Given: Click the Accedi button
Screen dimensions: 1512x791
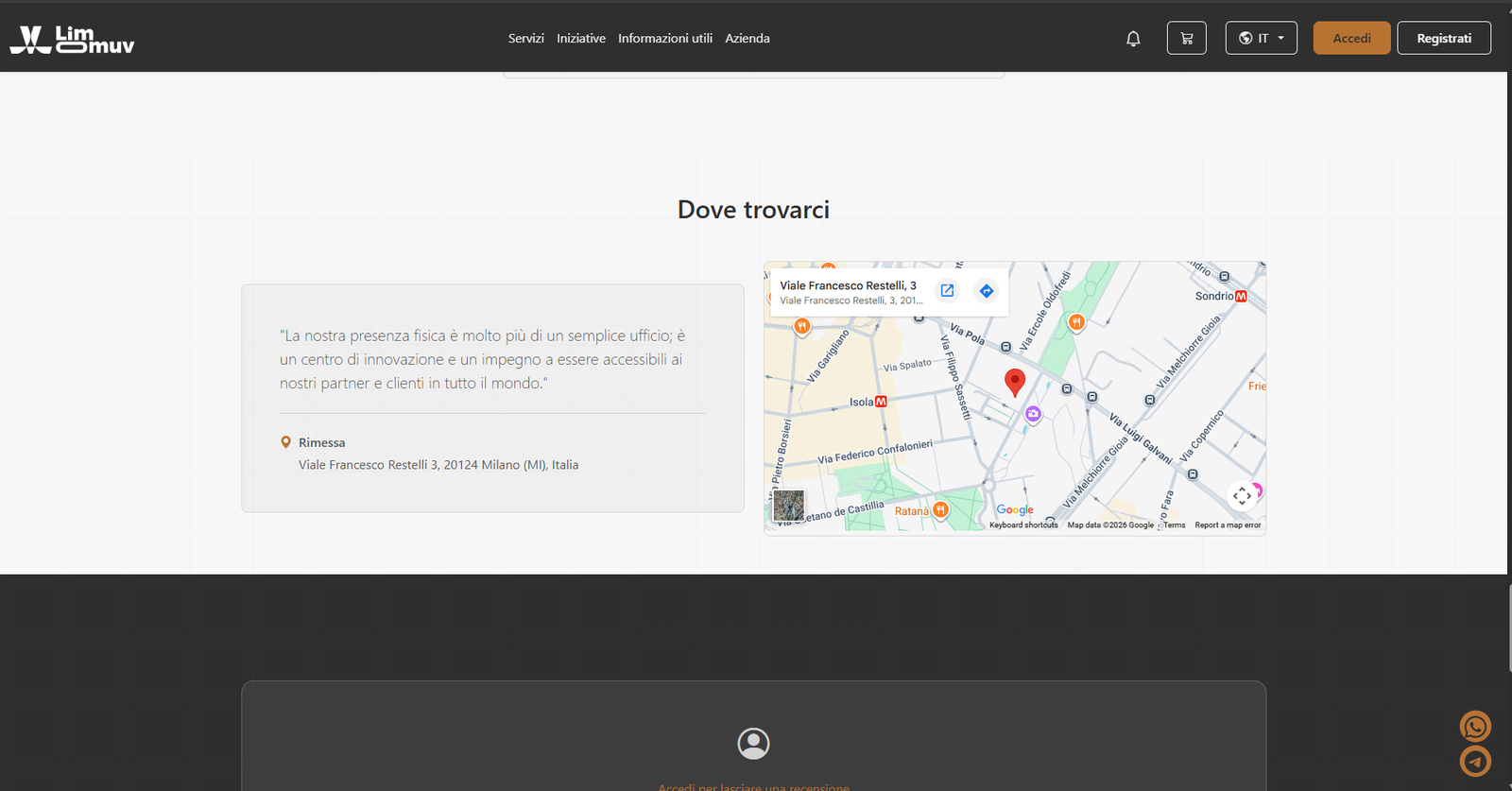Looking at the screenshot, I should click(1351, 38).
